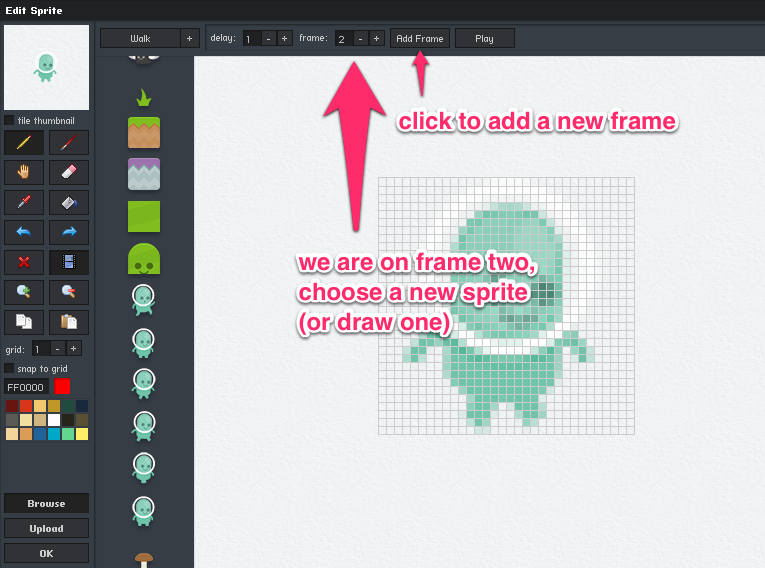
Task: Click the red X clear icon
Action: [23, 262]
